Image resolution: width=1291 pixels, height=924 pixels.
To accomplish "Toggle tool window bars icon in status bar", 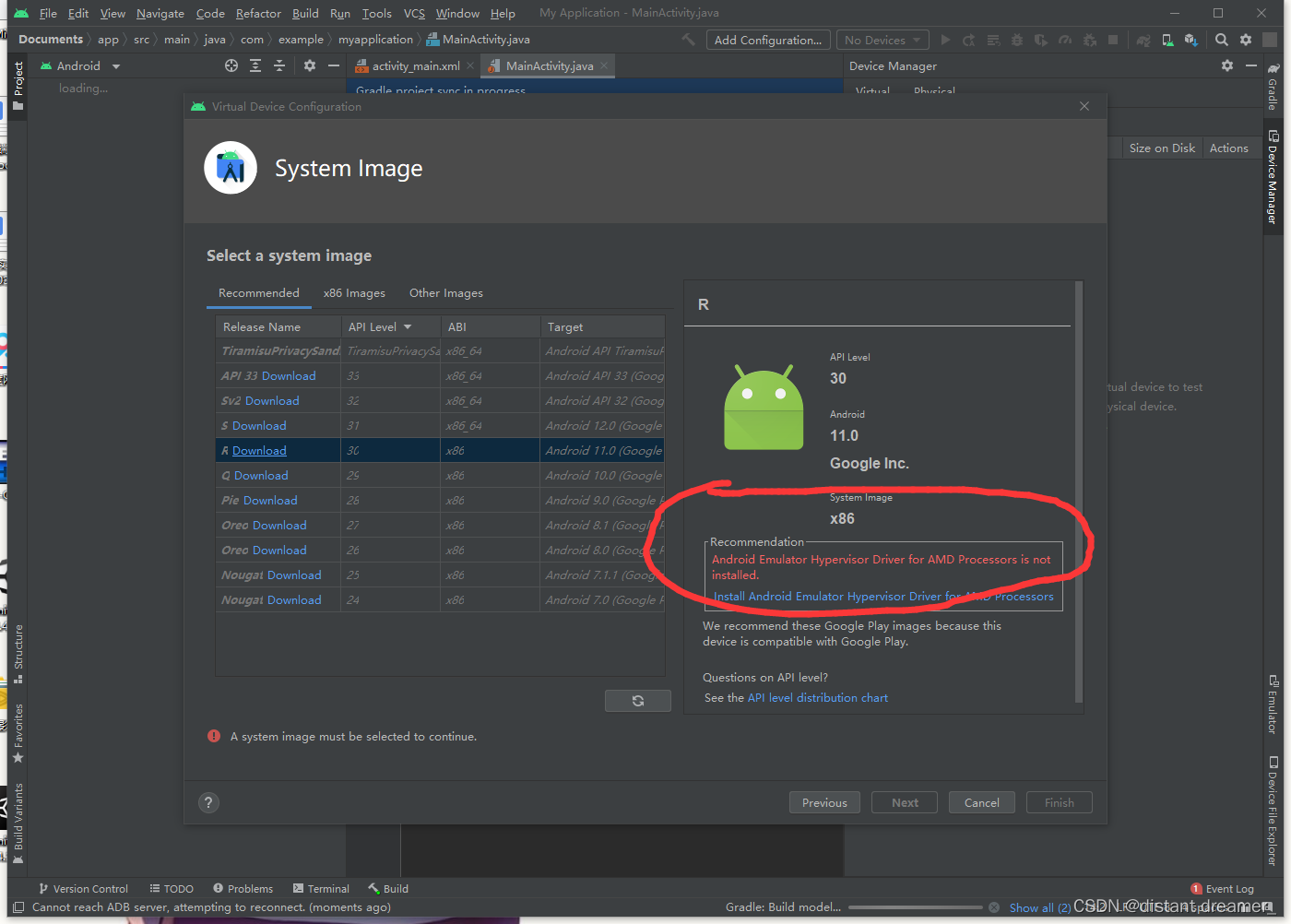I will click(x=18, y=907).
